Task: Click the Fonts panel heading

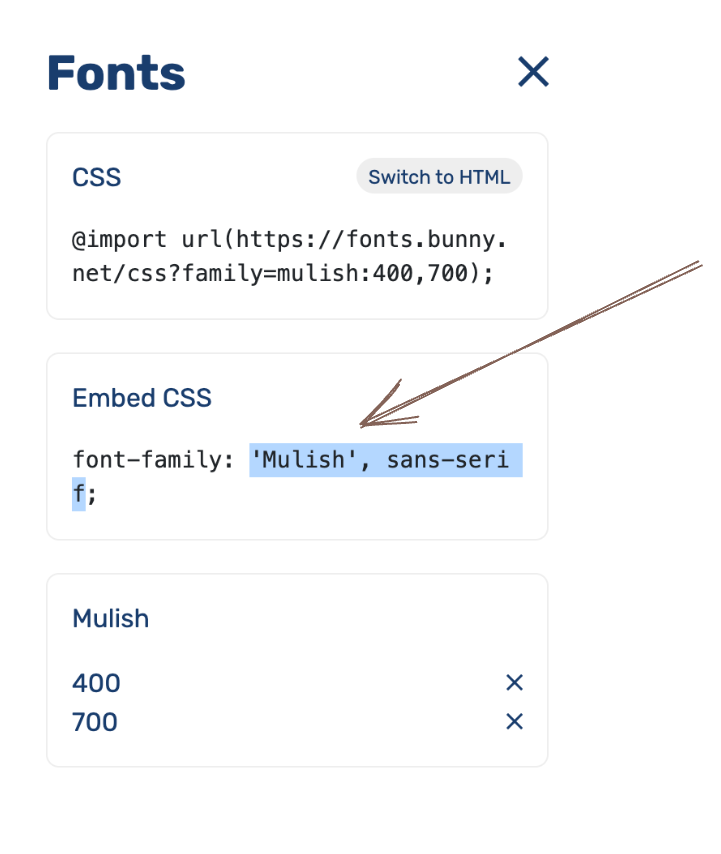Action: point(117,72)
